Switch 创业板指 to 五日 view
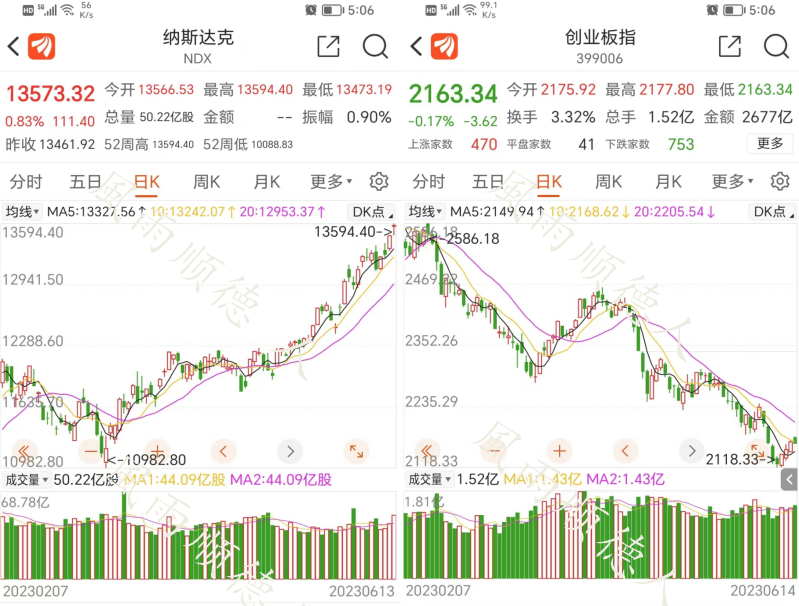This screenshot has width=799, height=606. [x=488, y=181]
